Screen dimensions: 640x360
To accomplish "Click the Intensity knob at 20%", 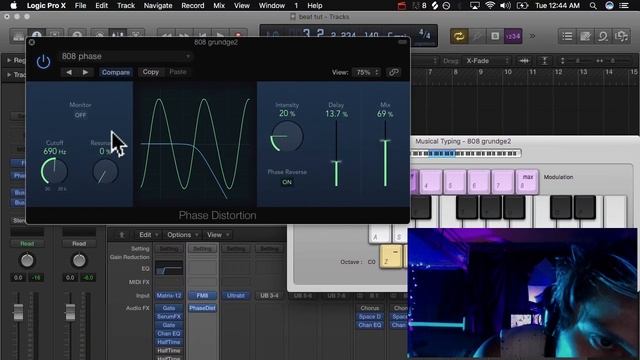I will coord(287,137).
